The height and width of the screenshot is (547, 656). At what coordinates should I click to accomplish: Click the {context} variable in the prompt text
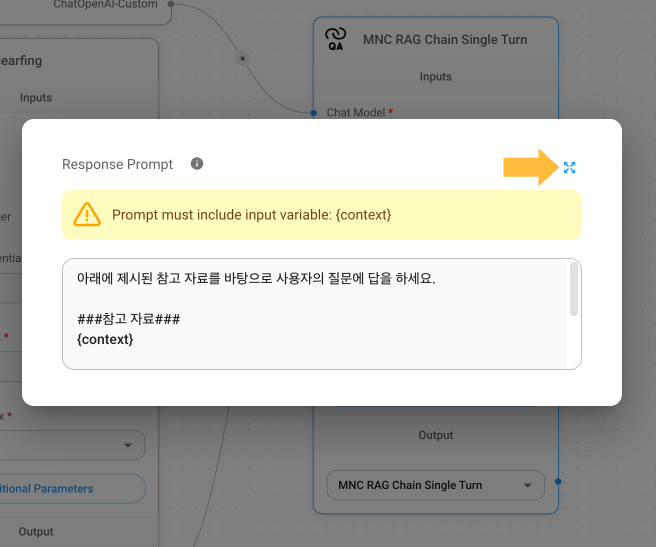(x=105, y=340)
